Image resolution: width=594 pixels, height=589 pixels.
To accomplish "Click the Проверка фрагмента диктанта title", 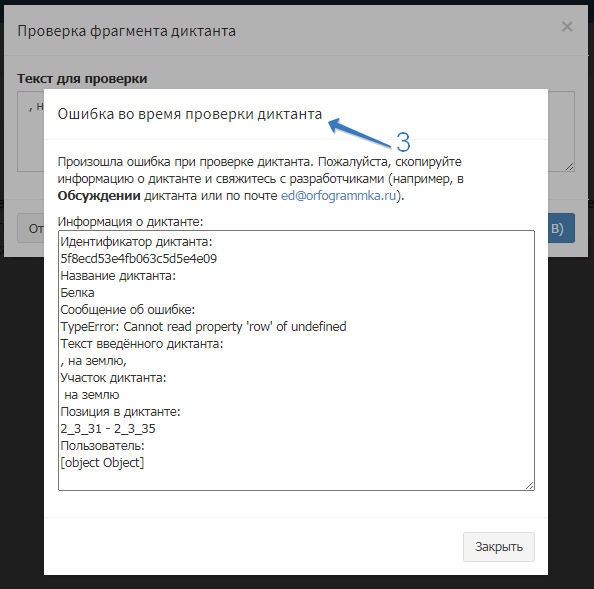I will [127, 31].
